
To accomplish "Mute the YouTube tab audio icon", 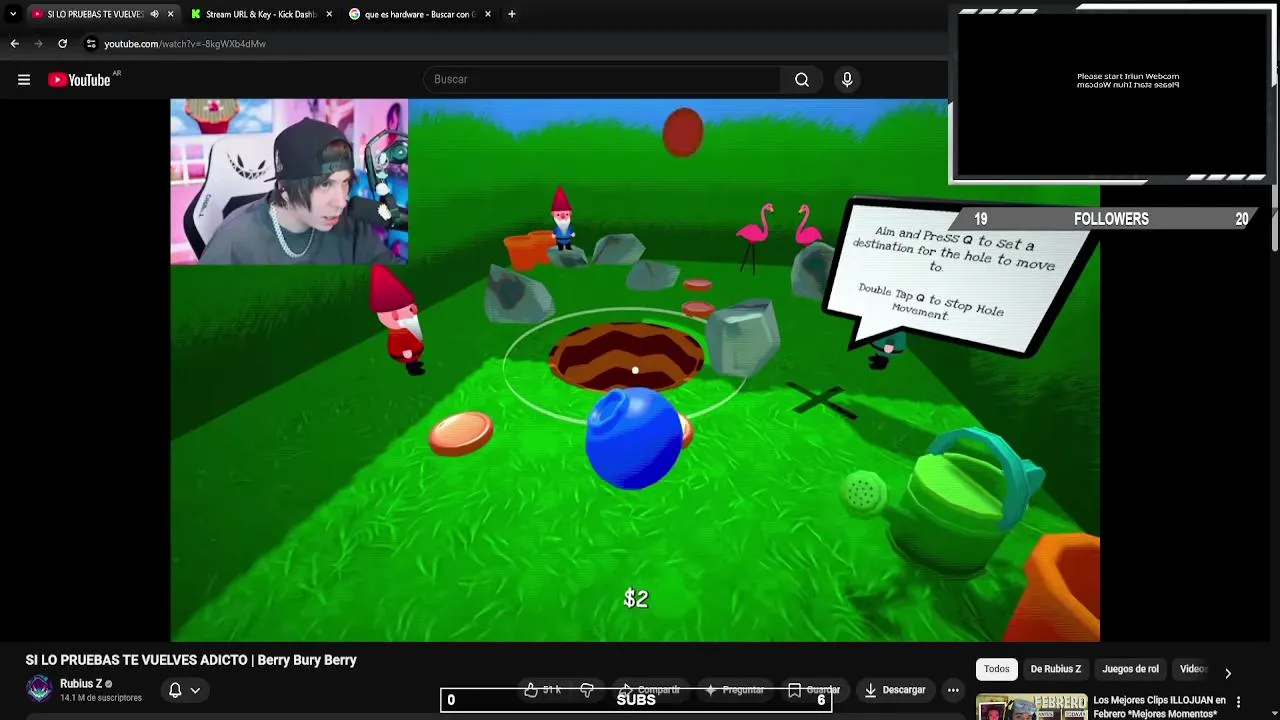I will pos(154,14).
